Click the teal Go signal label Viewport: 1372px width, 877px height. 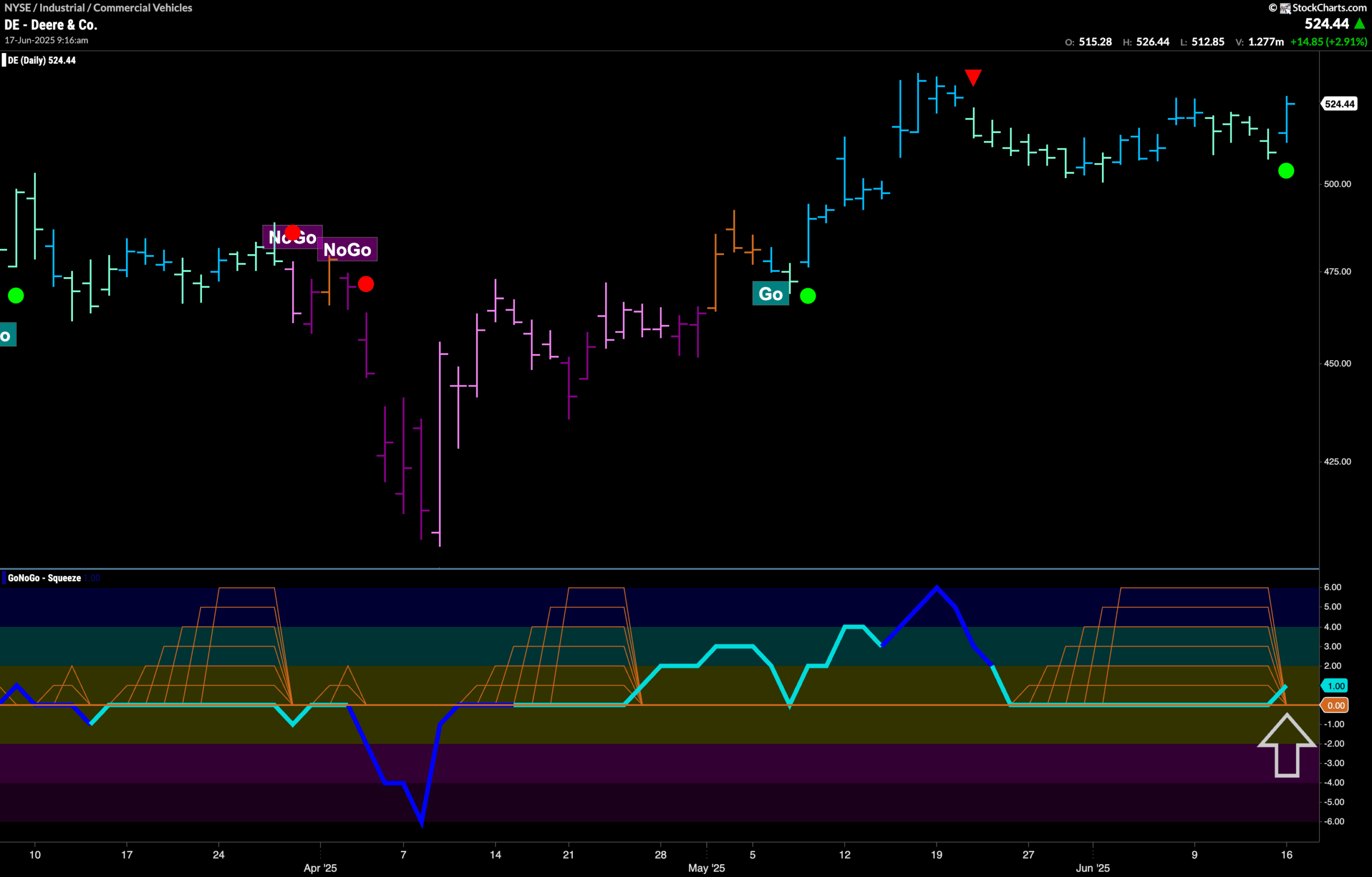point(770,293)
